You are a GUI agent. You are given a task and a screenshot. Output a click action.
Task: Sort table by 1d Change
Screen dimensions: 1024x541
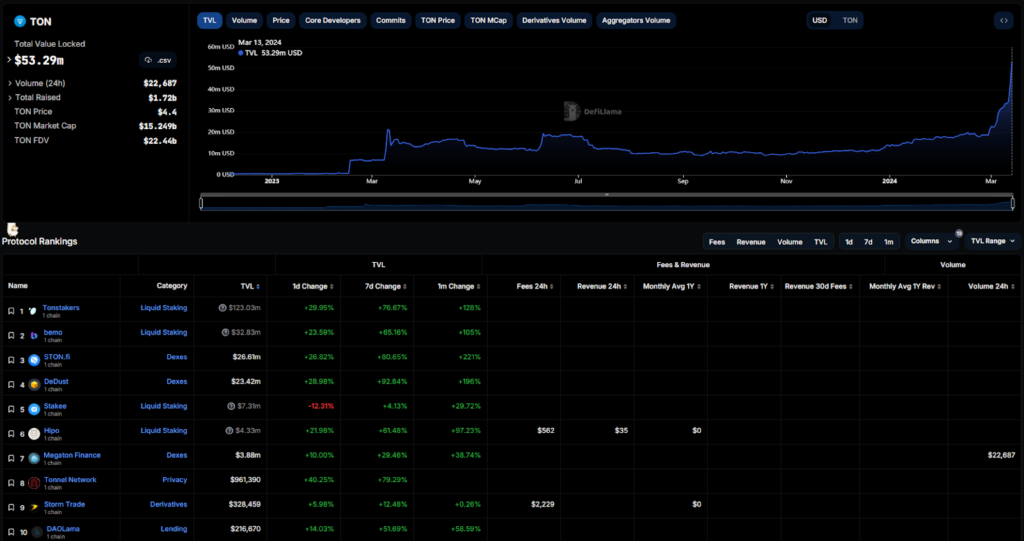[313, 286]
